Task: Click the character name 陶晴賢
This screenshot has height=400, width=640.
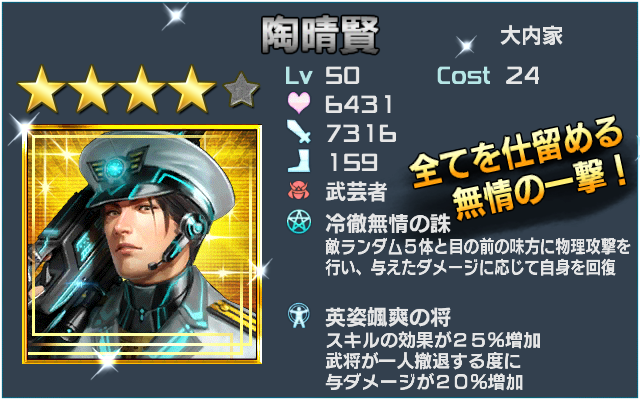Action: click(x=320, y=36)
